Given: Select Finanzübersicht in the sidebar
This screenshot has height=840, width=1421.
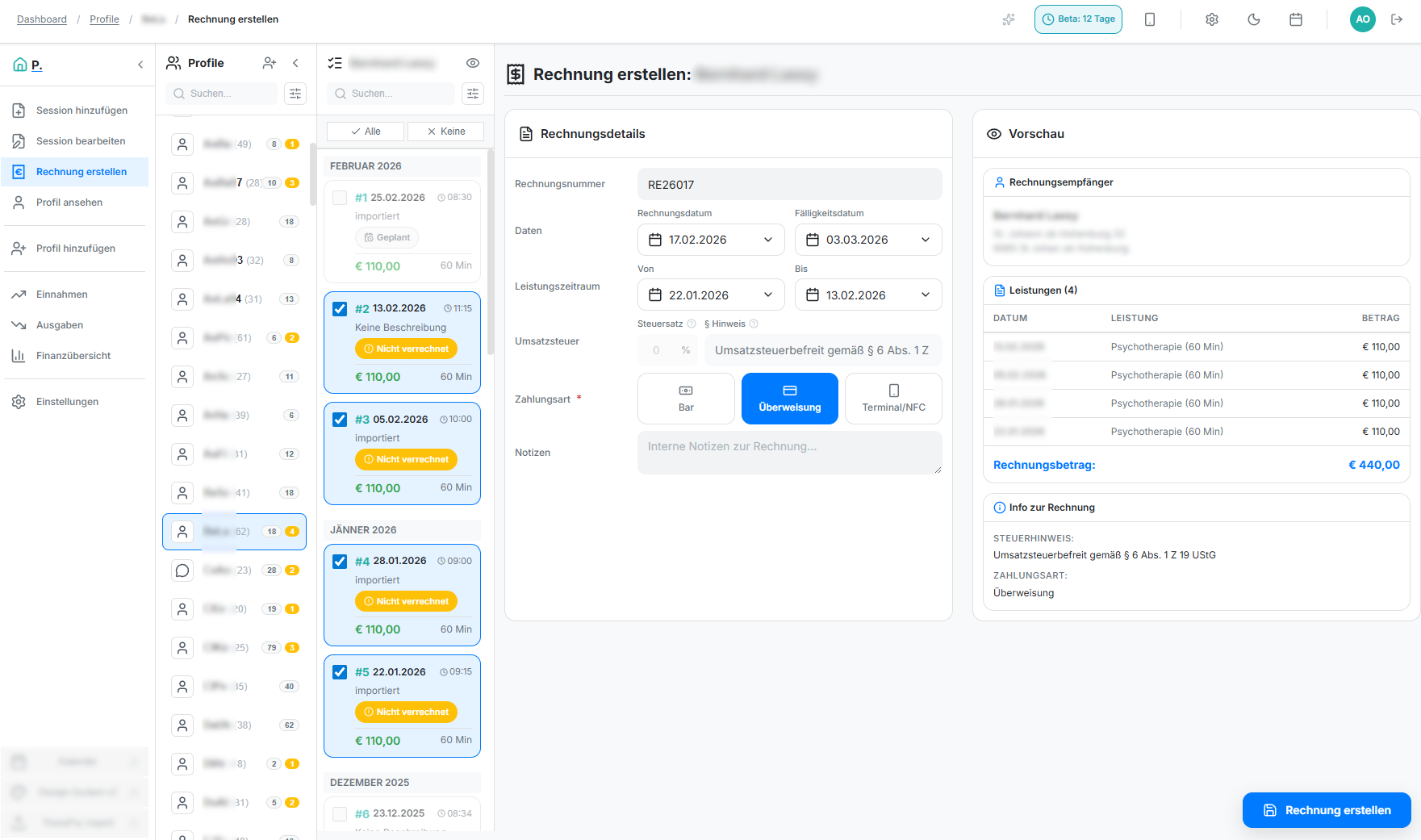Looking at the screenshot, I should tap(73, 356).
